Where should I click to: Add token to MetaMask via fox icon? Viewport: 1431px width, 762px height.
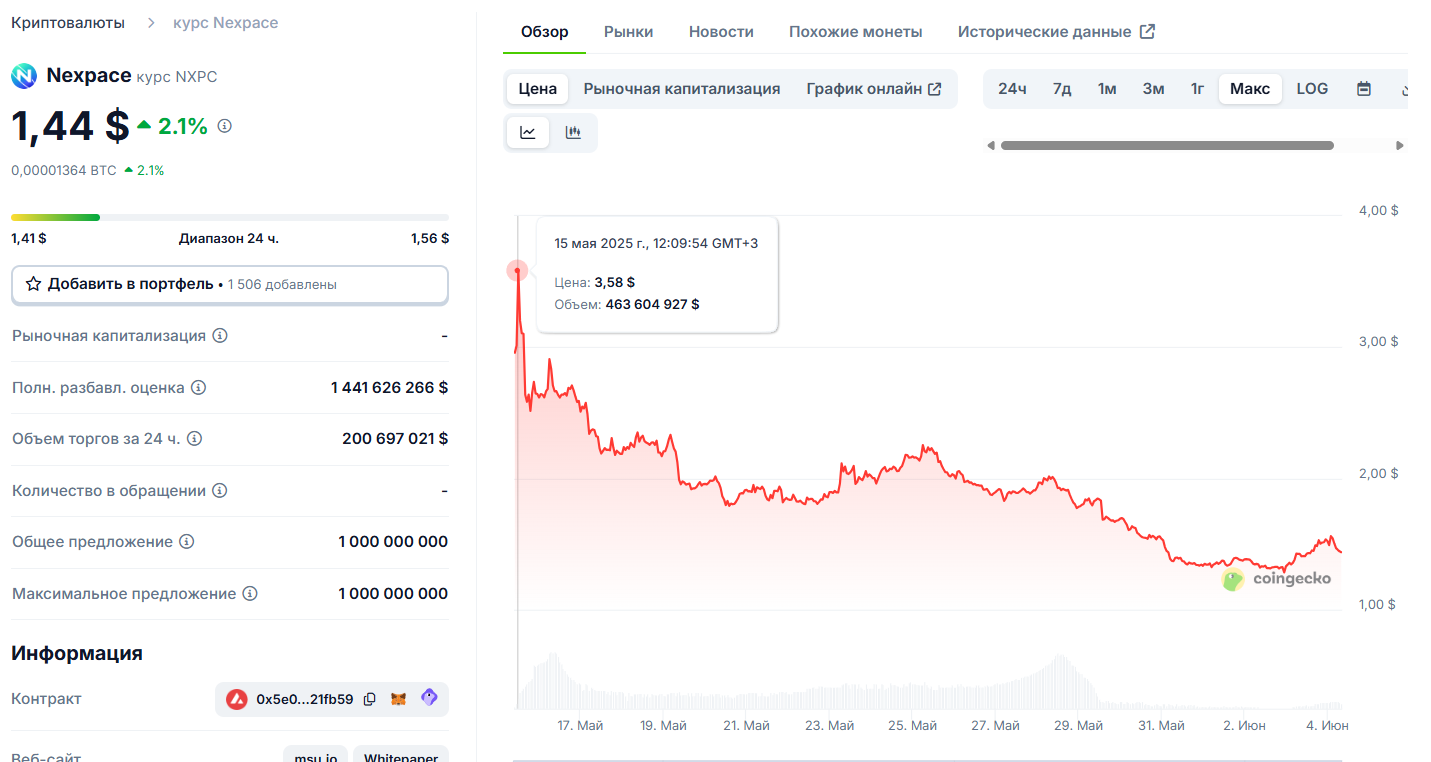[x=399, y=699]
